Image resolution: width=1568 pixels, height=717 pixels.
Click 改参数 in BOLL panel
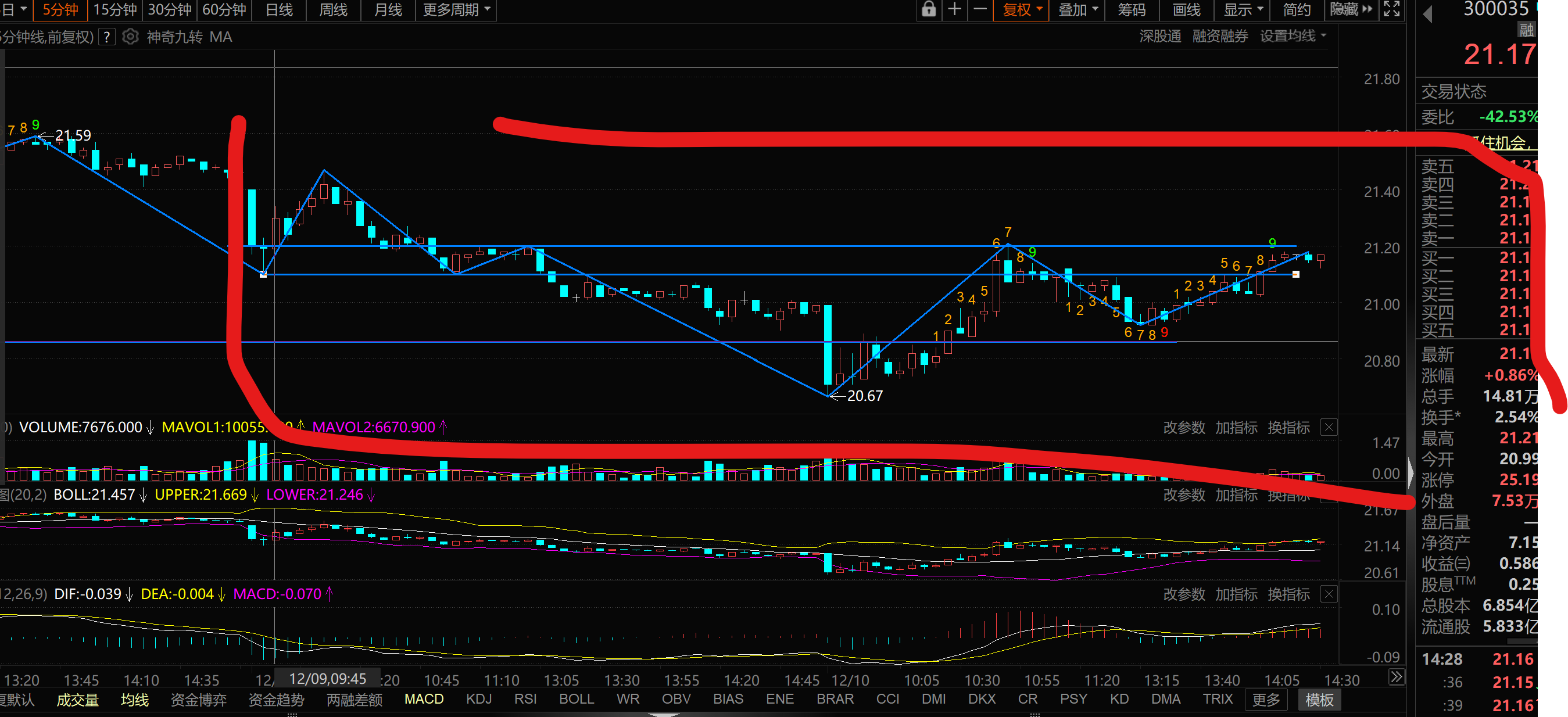[x=1184, y=495]
